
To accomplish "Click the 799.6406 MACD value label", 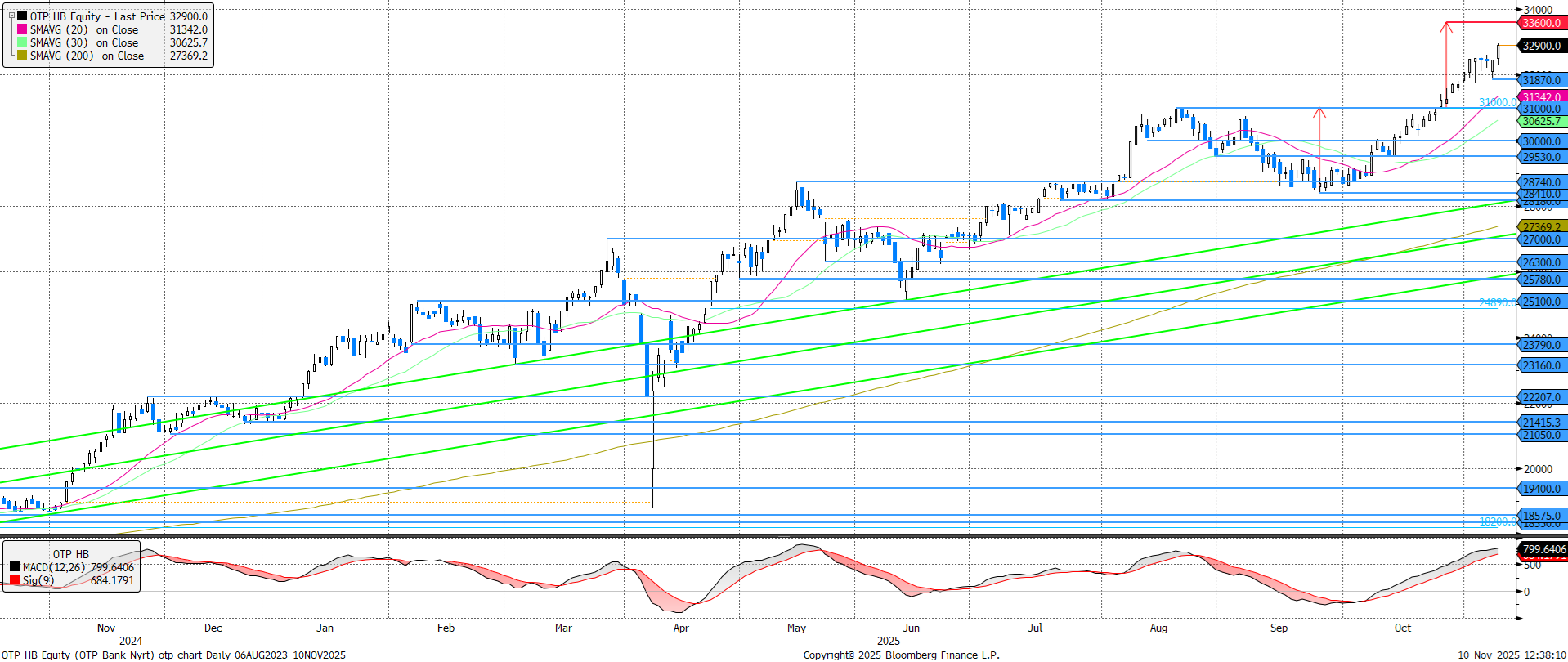I will (1543, 549).
